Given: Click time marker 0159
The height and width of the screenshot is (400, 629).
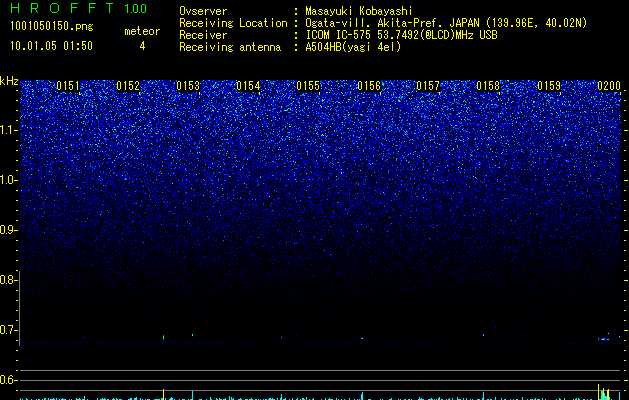Looking at the screenshot, I should pyautogui.click(x=548, y=86).
